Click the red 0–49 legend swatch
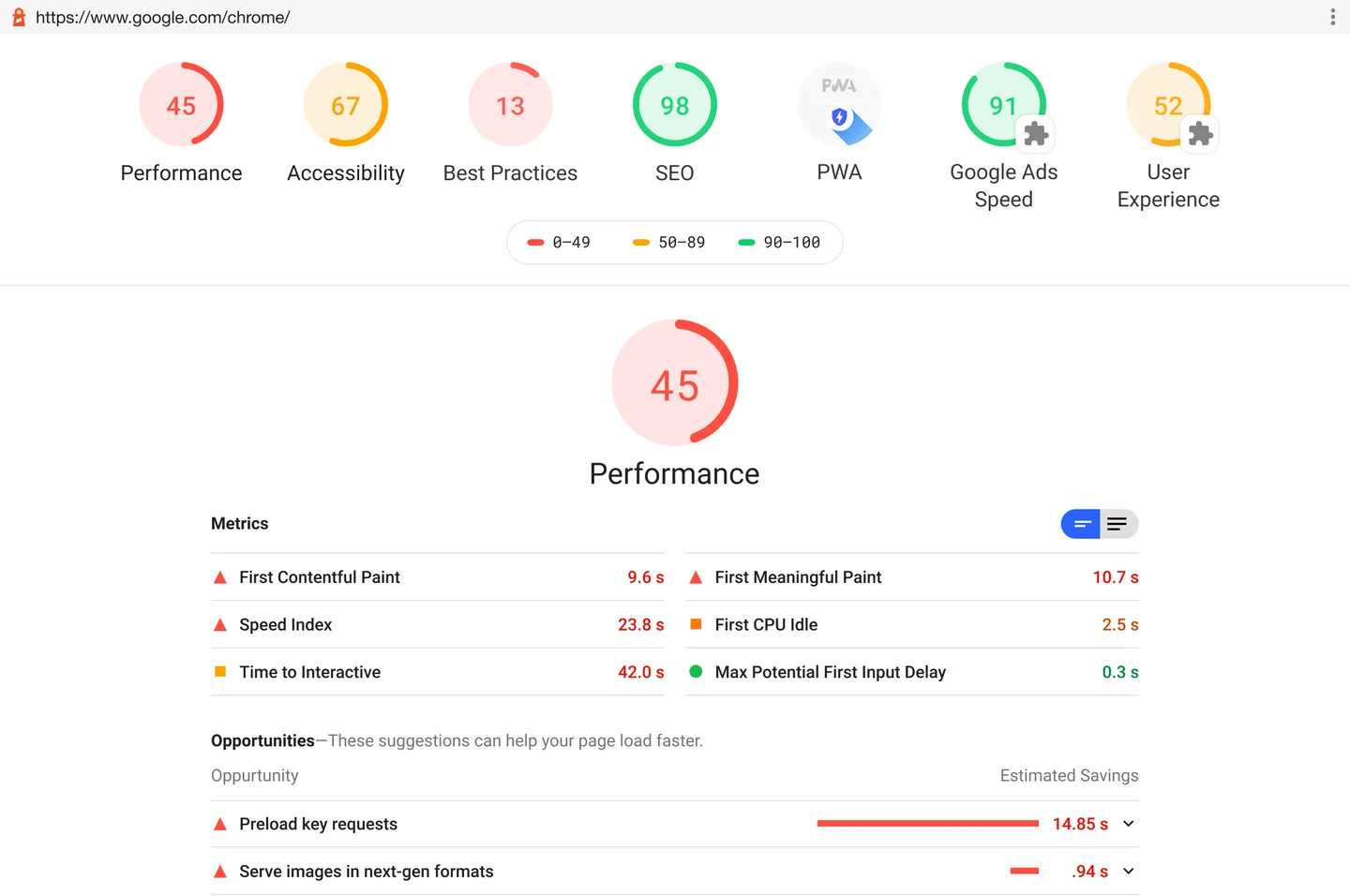This screenshot has width=1350, height=896. click(536, 243)
